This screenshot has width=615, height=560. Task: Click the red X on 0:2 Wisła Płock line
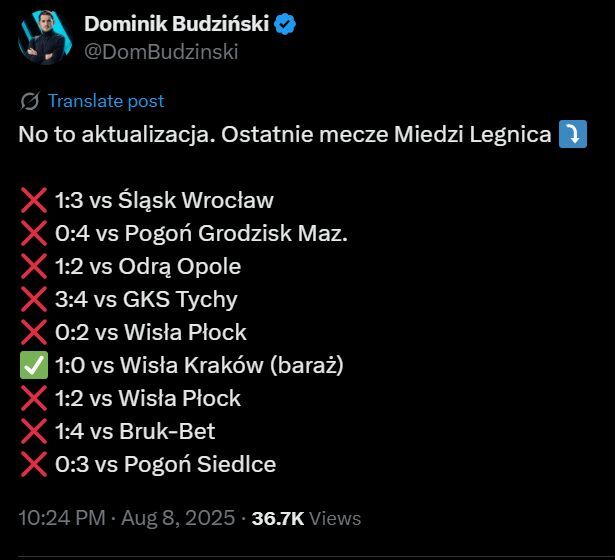(x=32, y=333)
